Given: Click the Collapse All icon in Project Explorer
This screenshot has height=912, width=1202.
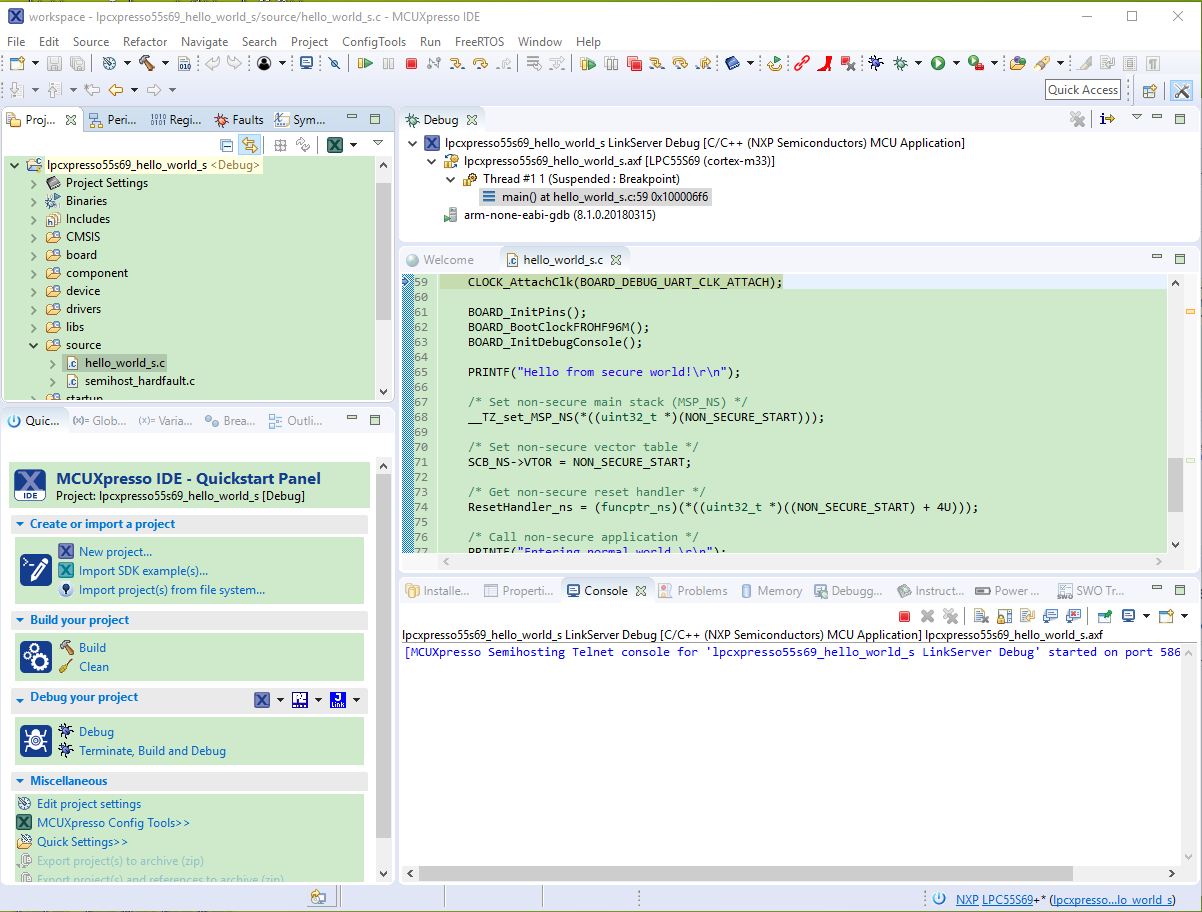Looking at the screenshot, I should click(226, 145).
